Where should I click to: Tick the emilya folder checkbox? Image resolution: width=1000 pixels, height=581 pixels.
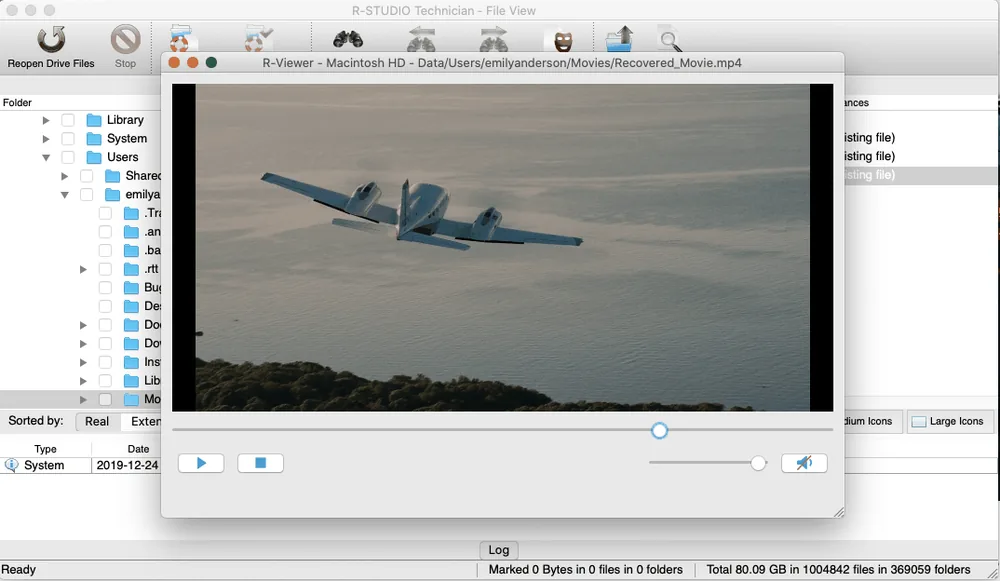(87, 195)
